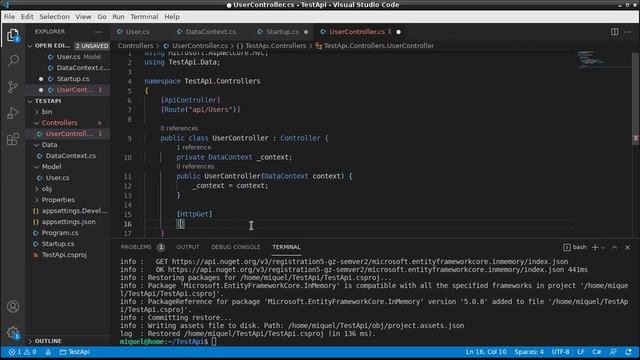Click Explorer more actions ellipsis
The image size is (640, 360).
(98, 31)
